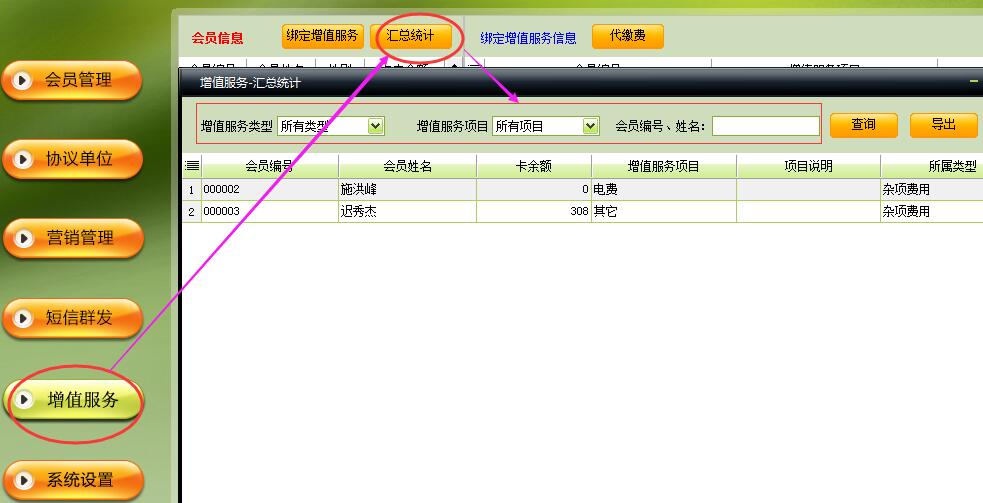Select the 其它 service item cell
Image resolution: width=983 pixels, height=503 pixels.
(x=663, y=211)
